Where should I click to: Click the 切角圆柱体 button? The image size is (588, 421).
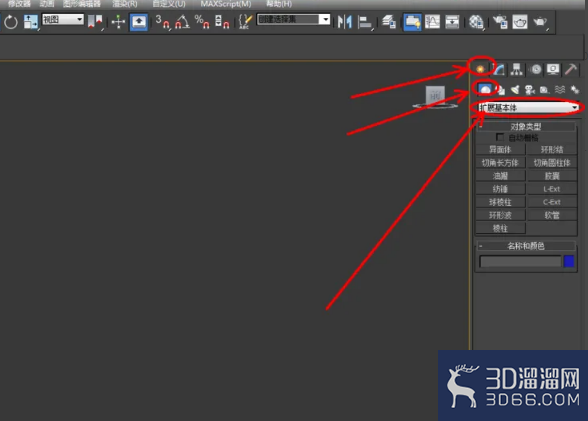552,163
